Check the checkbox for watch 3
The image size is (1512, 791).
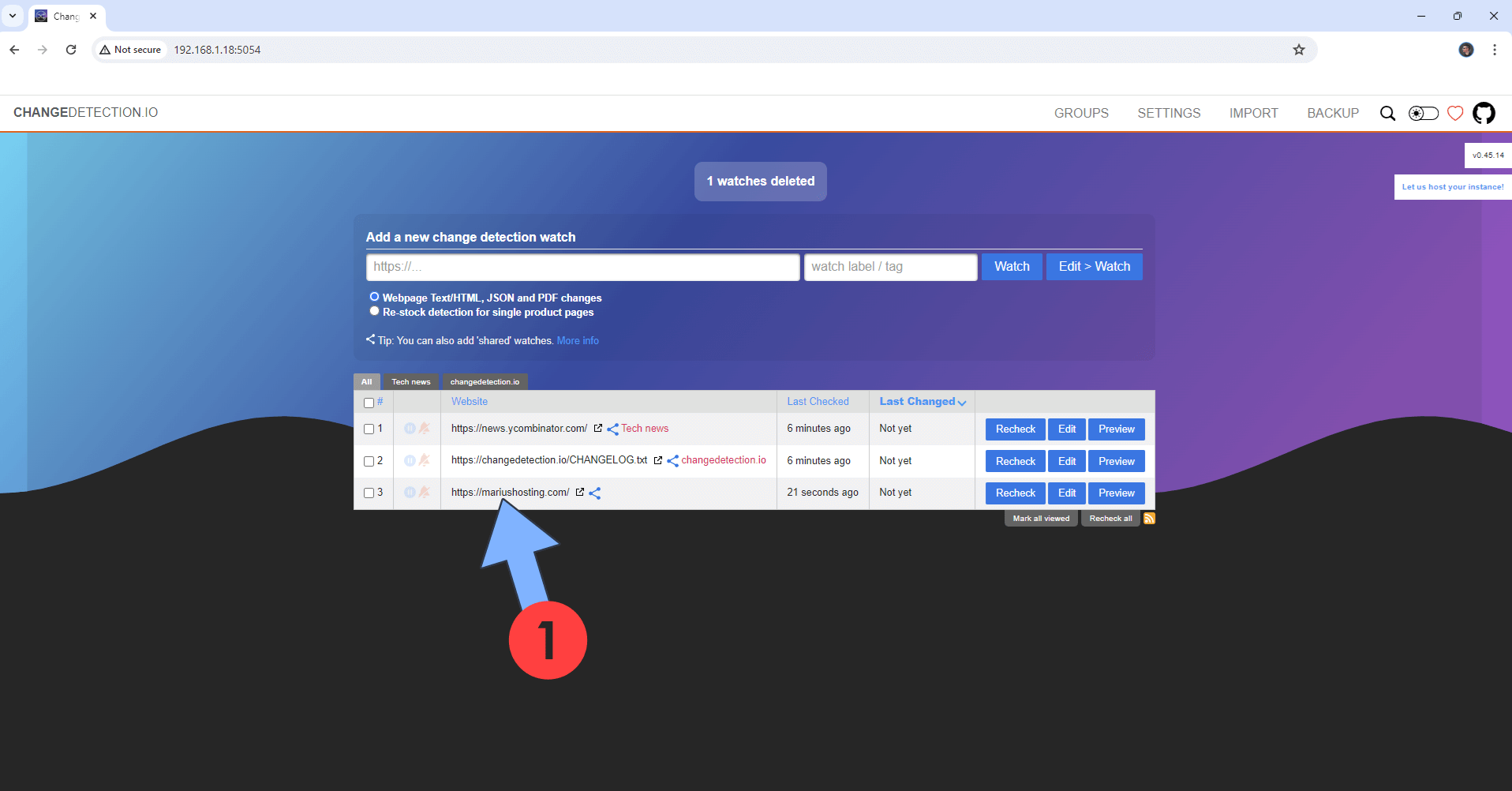pyautogui.click(x=369, y=493)
